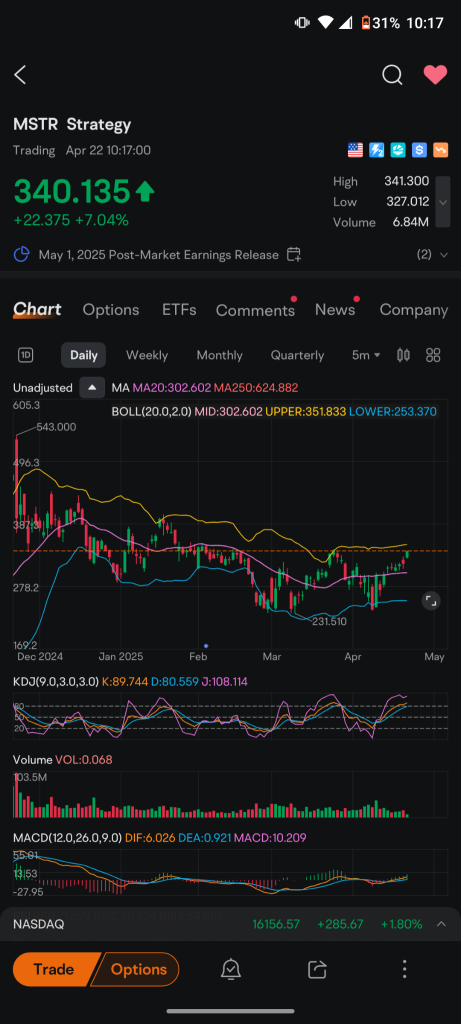Tap the share icon in bottom bar
This screenshot has height=1024, width=461.
[x=317, y=969]
